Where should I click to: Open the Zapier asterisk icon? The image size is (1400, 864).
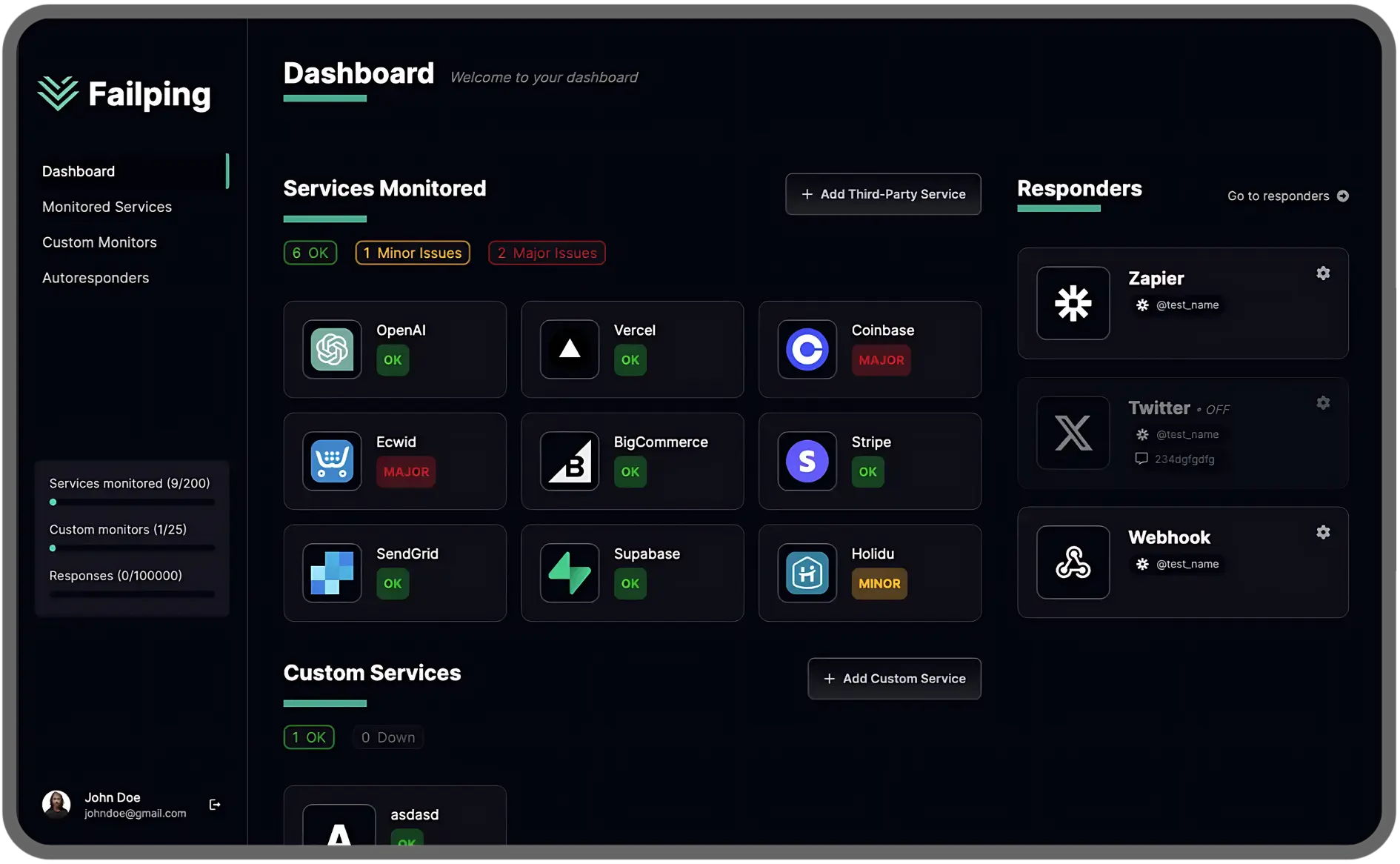click(1073, 303)
